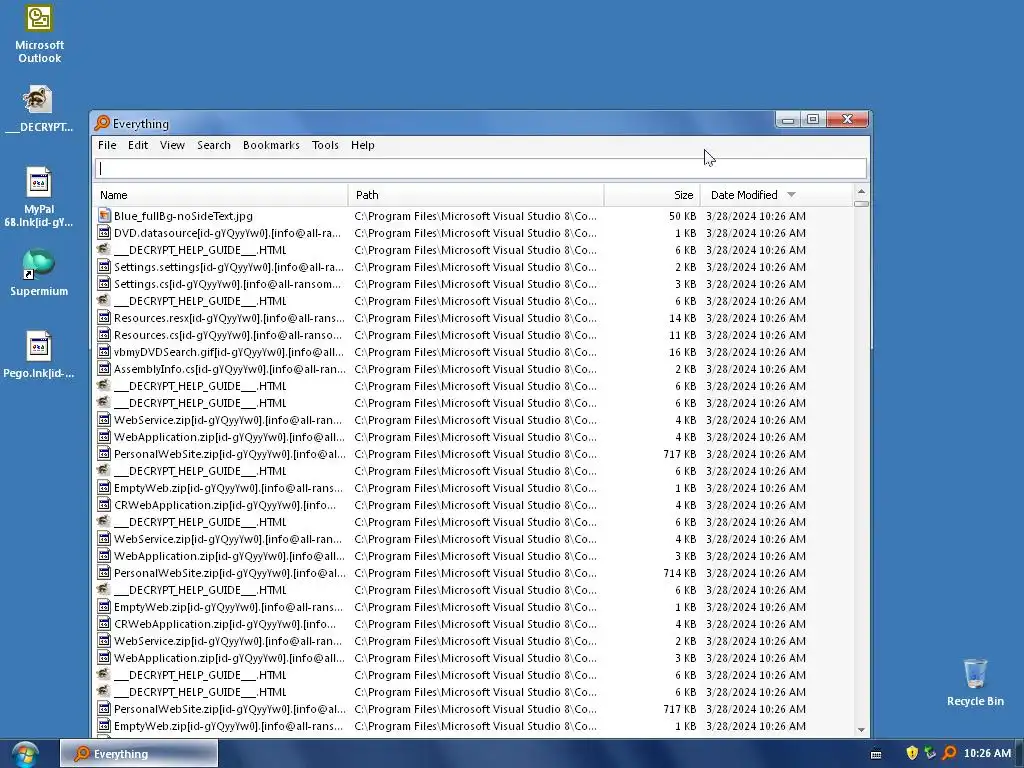Image resolution: width=1024 pixels, height=768 pixels.
Task: Select the Supermium desktop shortcut icon
Action: [39, 272]
